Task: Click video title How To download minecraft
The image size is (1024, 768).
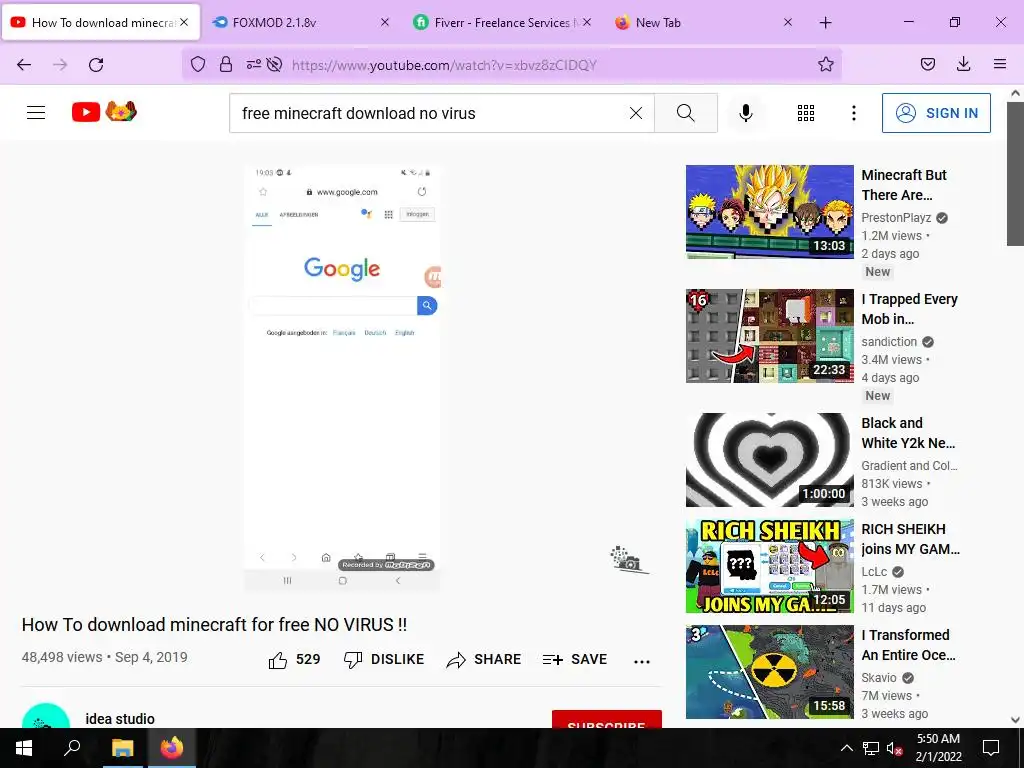Action: tap(214, 624)
